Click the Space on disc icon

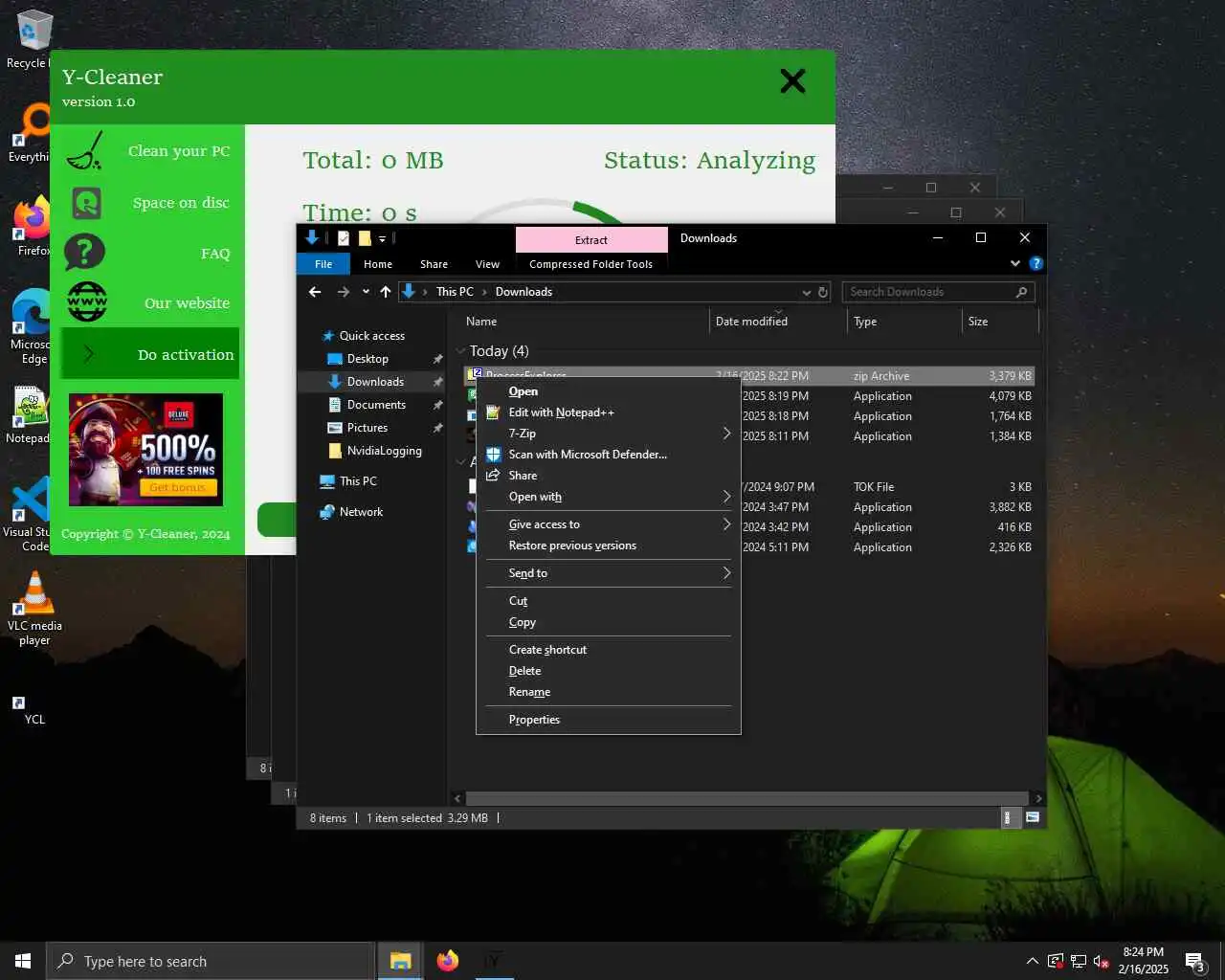coord(86,202)
